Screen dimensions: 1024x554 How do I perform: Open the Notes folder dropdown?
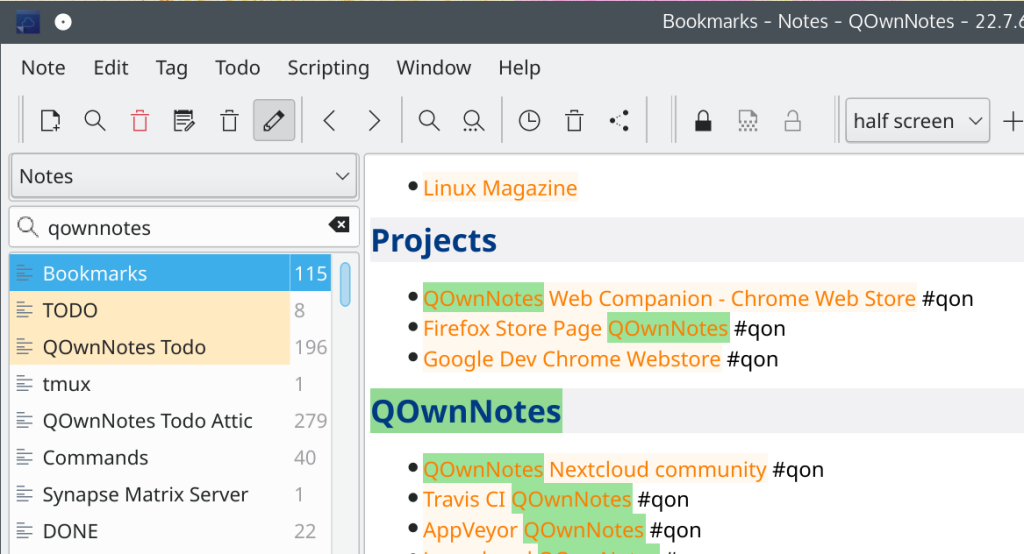pos(183,176)
